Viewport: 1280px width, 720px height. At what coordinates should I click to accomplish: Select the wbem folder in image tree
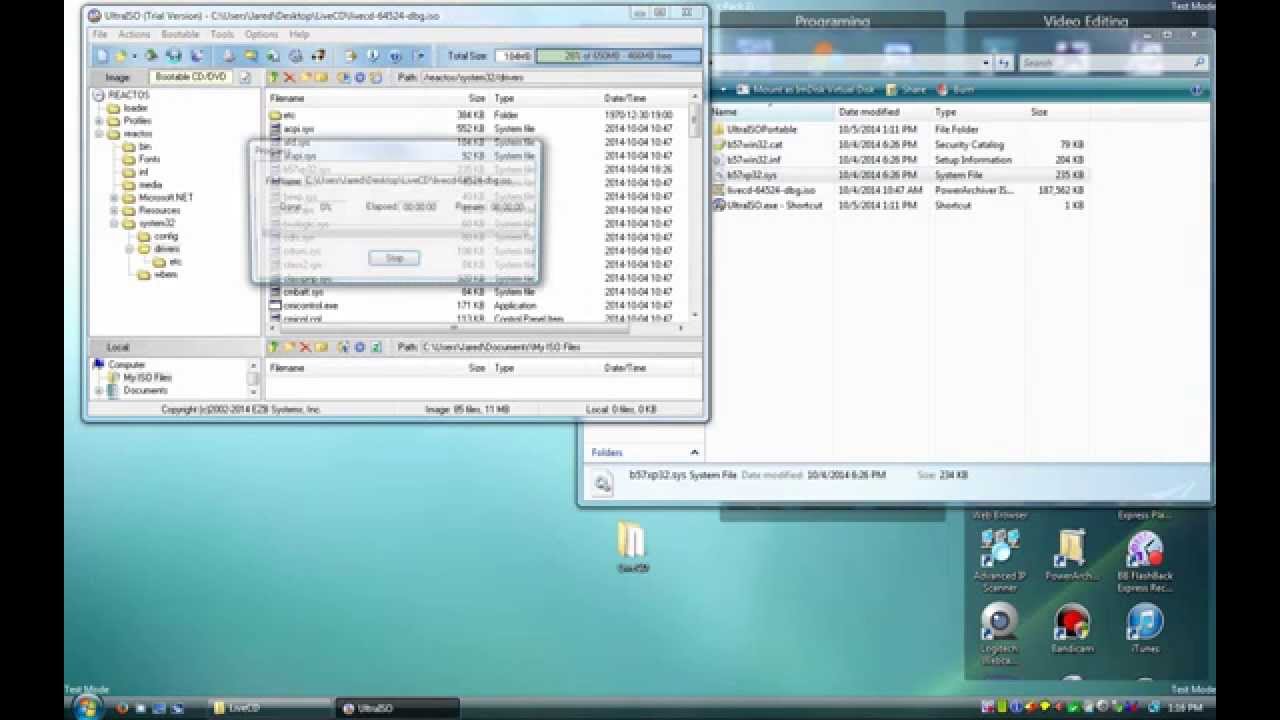[x=165, y=275]
